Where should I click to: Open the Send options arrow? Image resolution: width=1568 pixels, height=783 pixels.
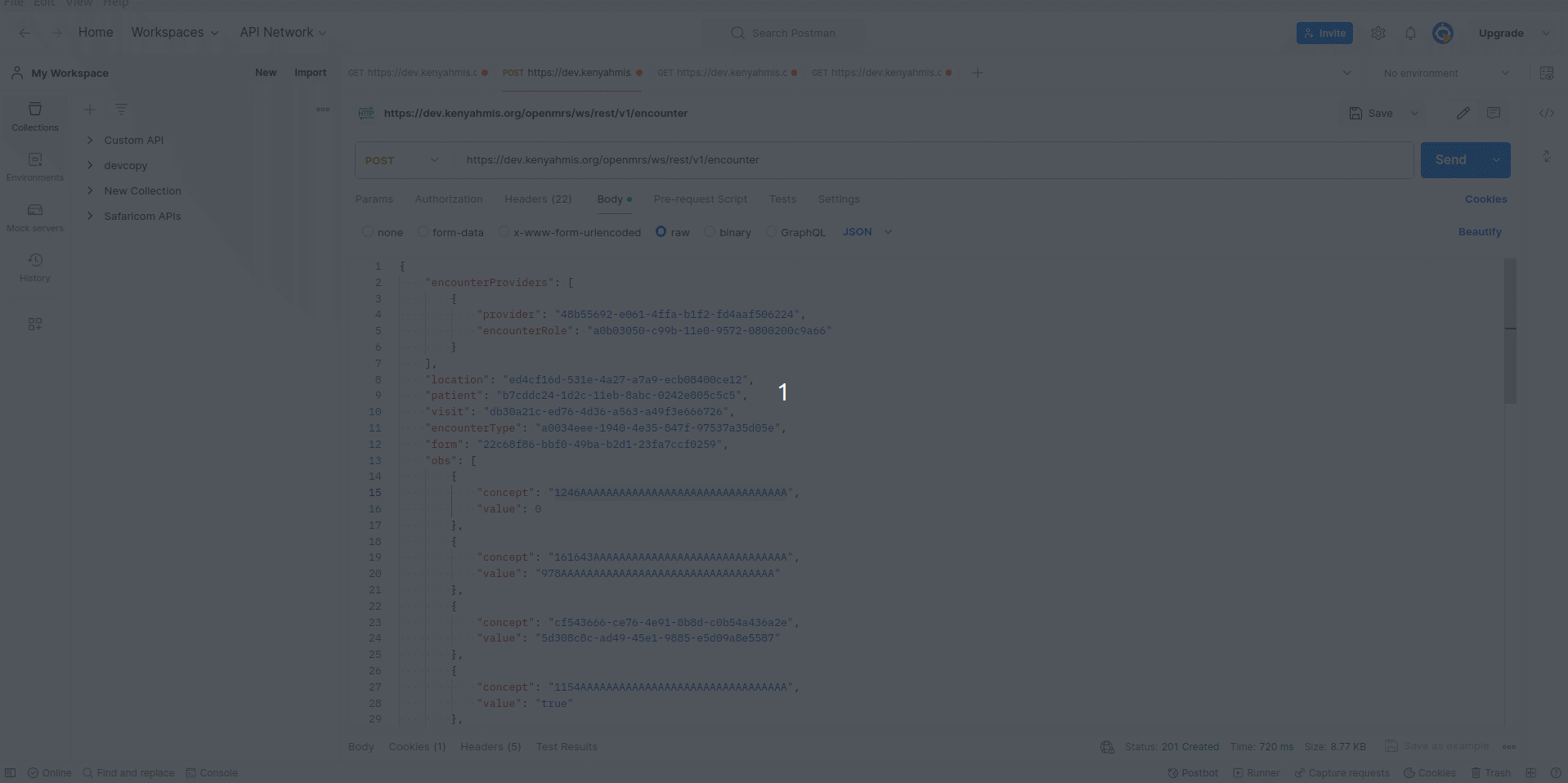coord(1496,160)
